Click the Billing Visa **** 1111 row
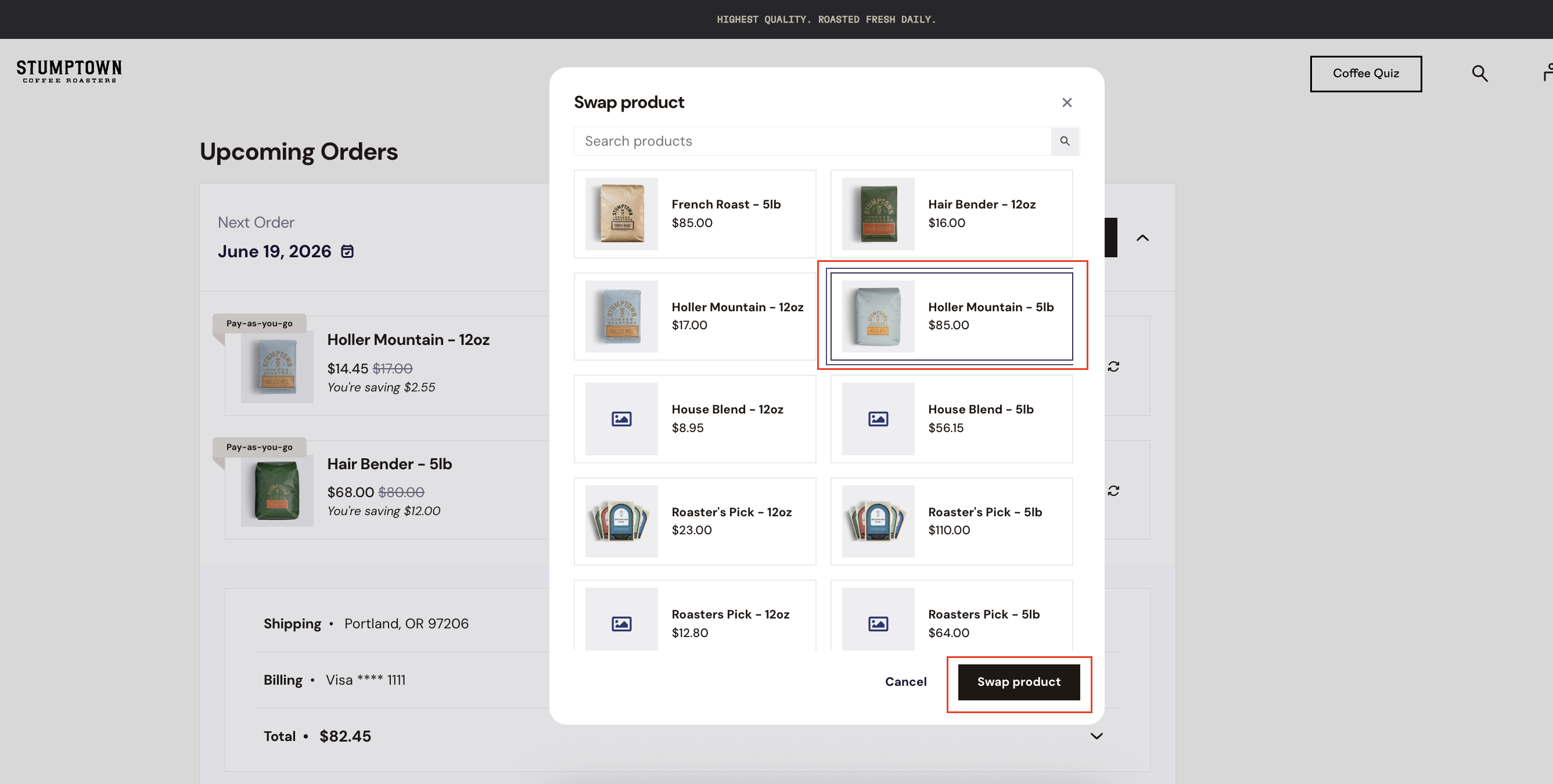Viewport: 1553px width, 784px height. click(x=687, y=679)
